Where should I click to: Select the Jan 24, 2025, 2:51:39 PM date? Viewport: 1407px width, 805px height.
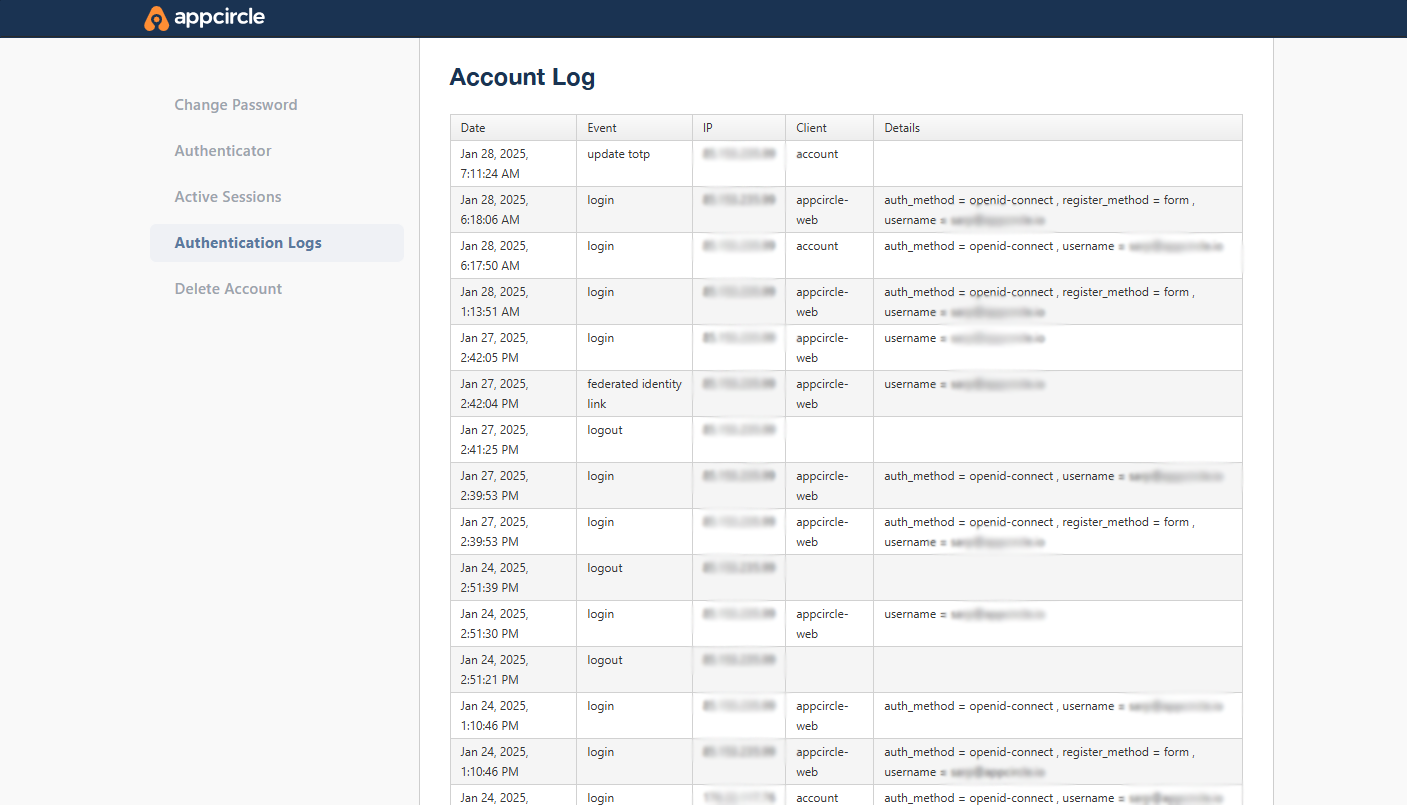495,578
